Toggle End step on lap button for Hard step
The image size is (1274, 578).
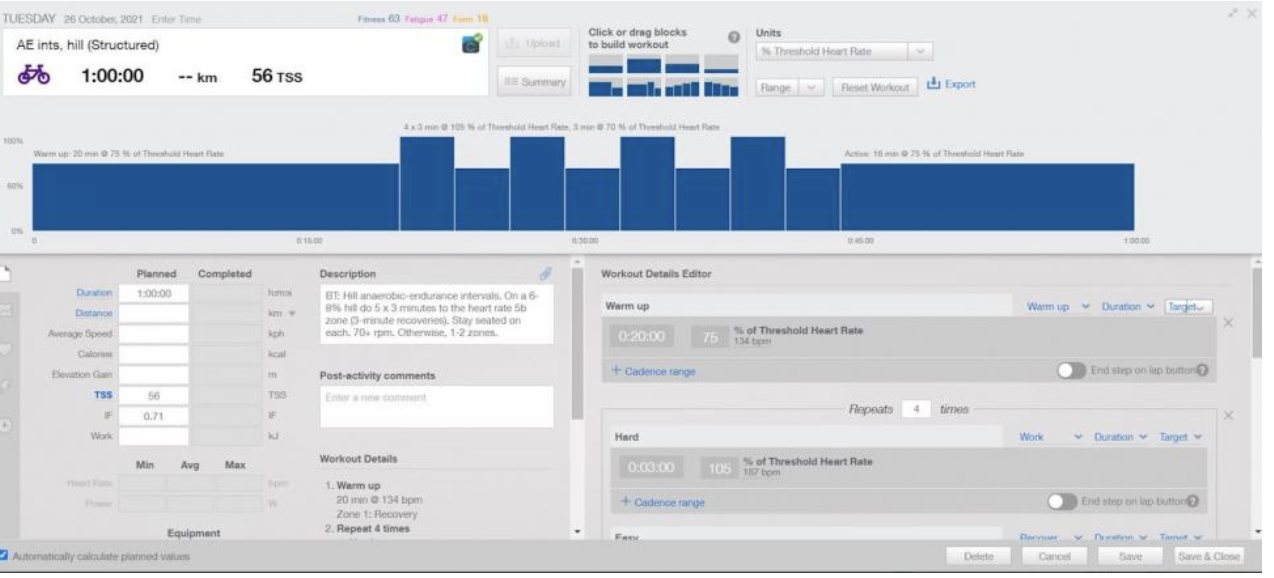[1062, 502]
